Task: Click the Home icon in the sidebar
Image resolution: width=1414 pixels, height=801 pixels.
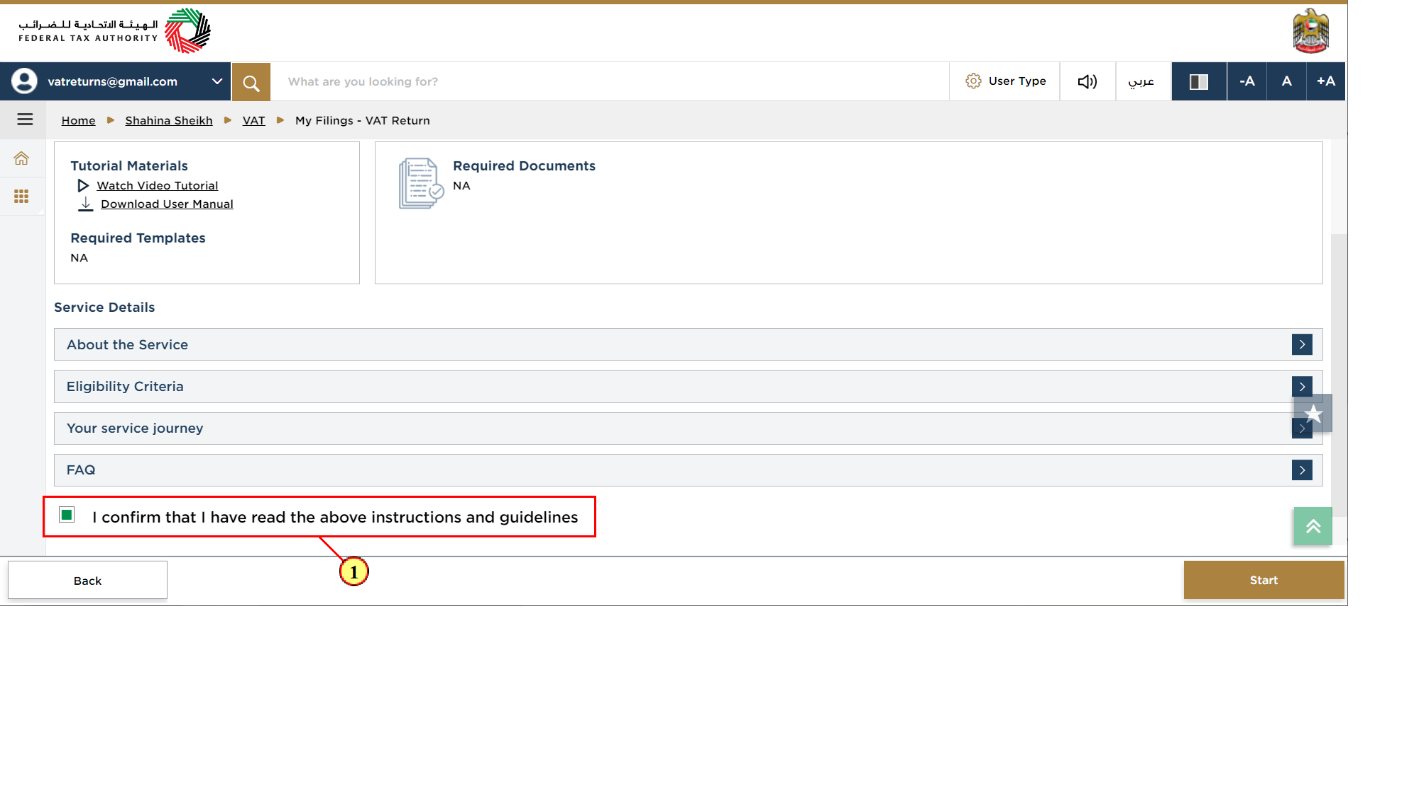Action: click(21, 158)
